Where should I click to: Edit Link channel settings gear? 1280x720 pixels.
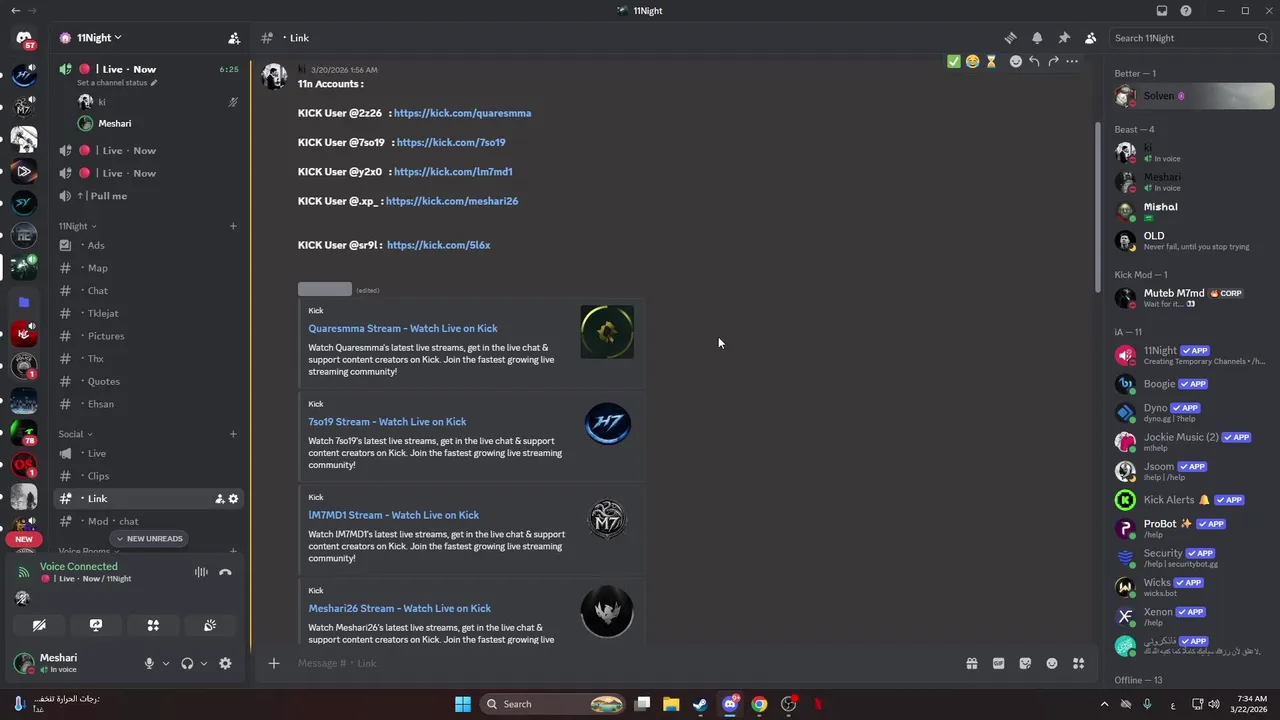pyautogui.click(x=234, y=498)
